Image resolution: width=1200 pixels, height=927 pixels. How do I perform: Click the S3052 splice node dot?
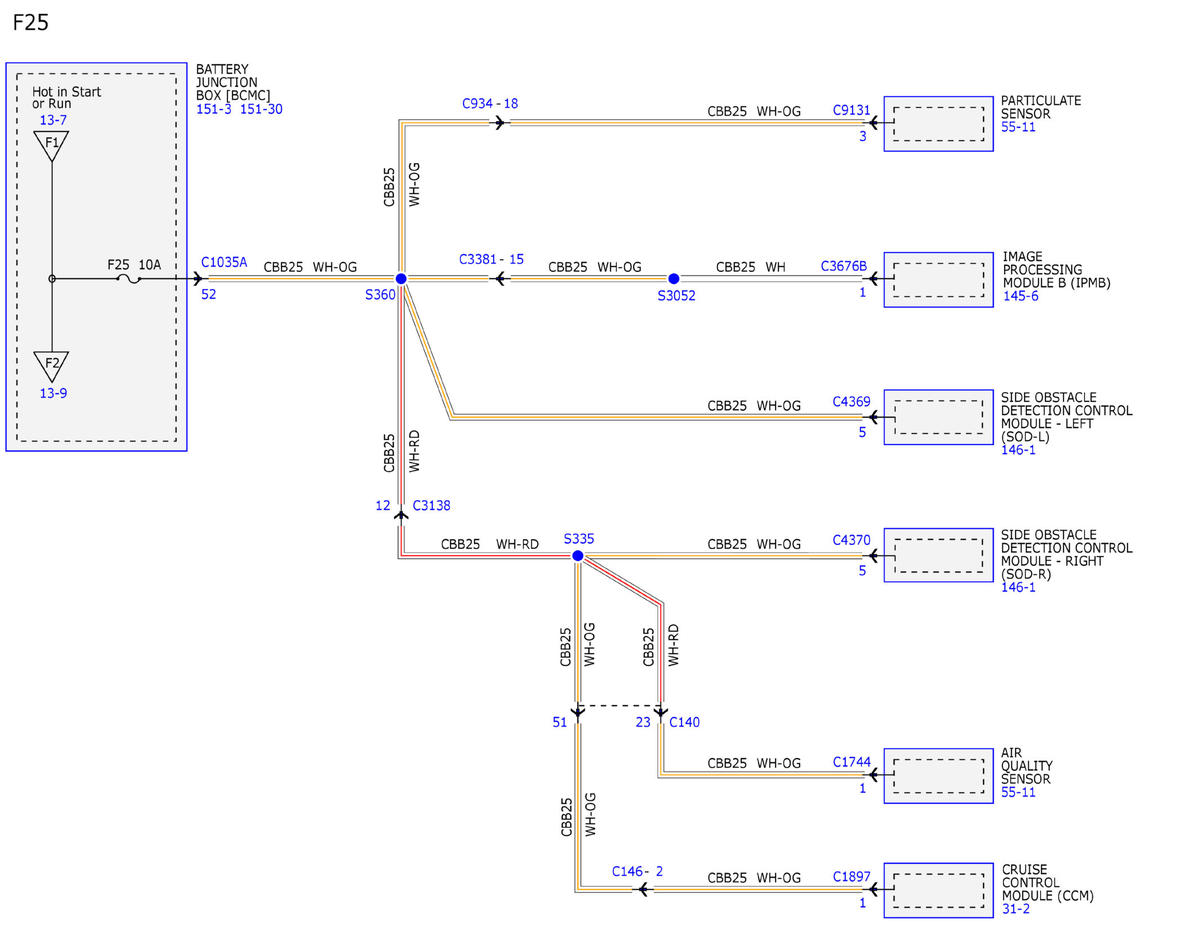(x=673, y=278)
